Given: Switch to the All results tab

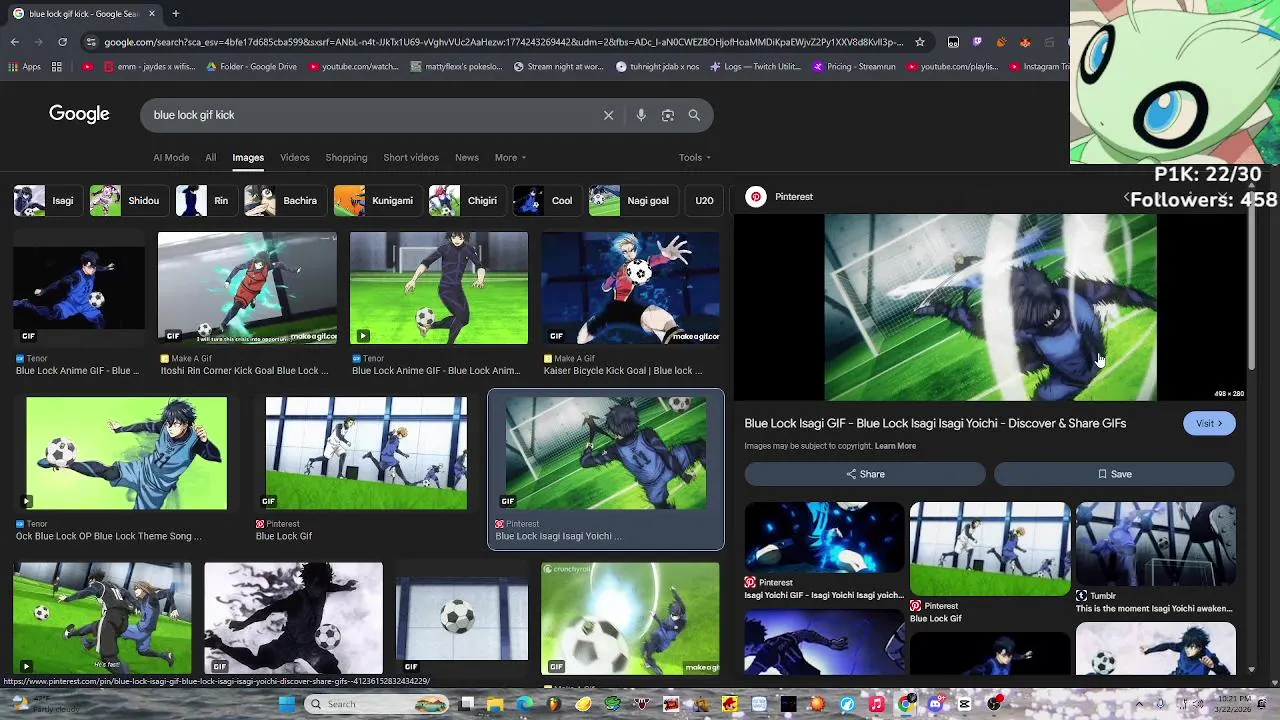Looking at the screenshot, I should [x=210, y=157].
